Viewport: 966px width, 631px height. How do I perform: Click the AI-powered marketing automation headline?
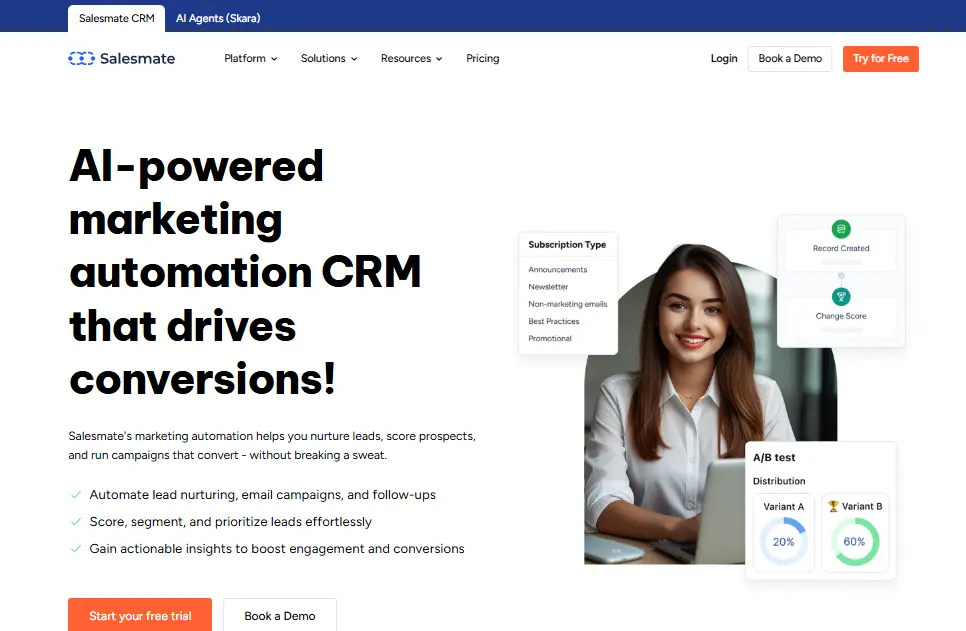pyautogui.click(x=245, y=272)
